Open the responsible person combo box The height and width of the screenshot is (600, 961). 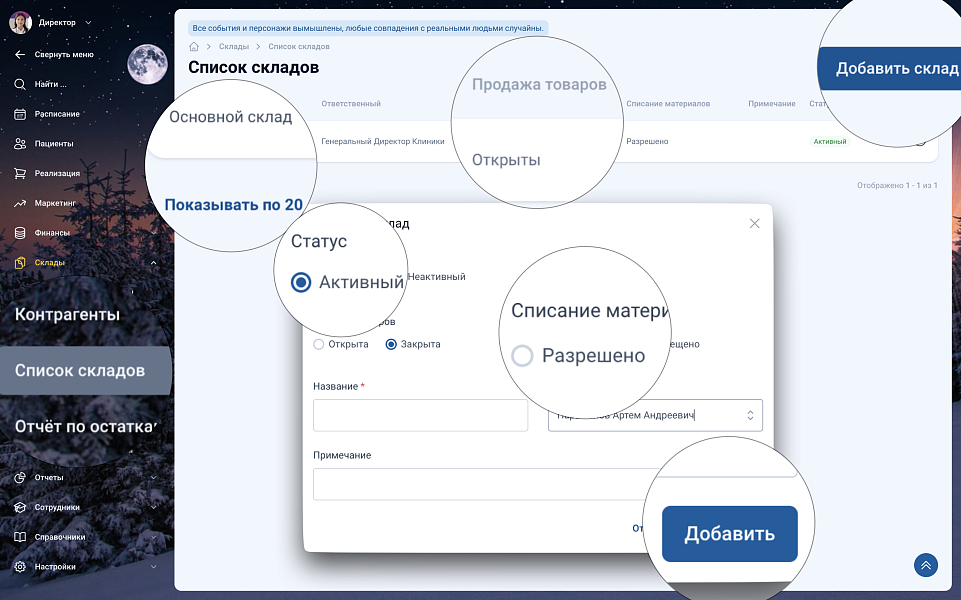tap(655, 415)
